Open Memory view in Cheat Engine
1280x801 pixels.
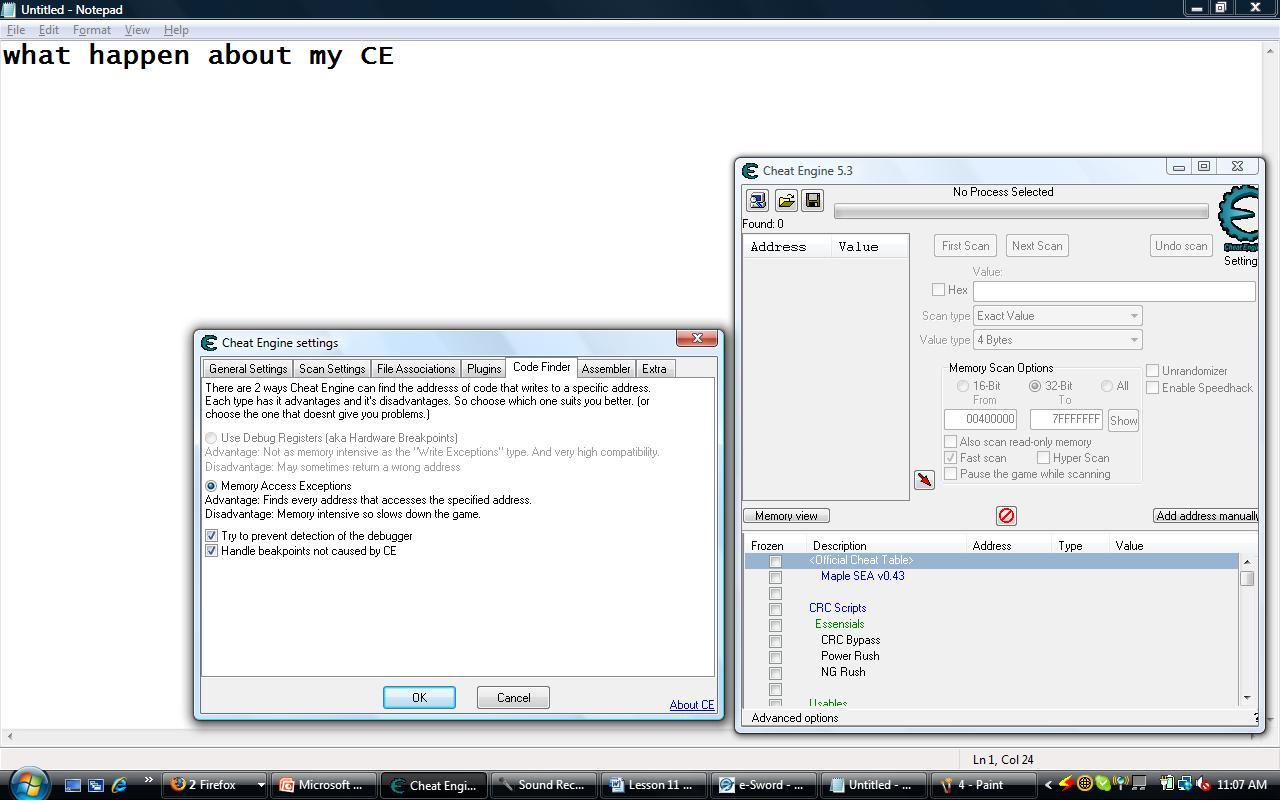pyautogui.click(x=786, y=516)
